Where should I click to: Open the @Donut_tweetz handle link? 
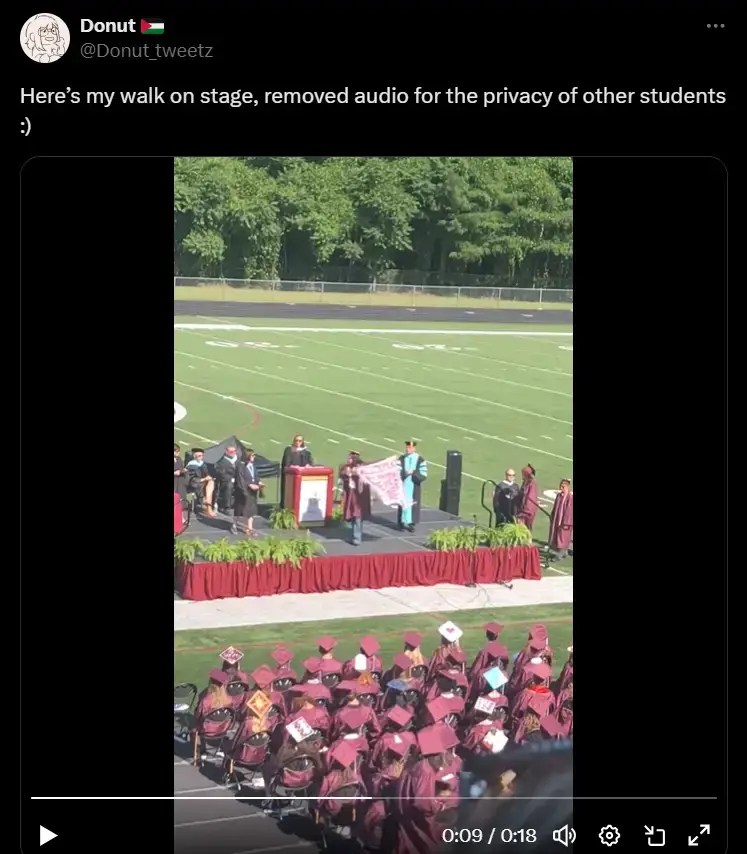(x=146, y=51)
